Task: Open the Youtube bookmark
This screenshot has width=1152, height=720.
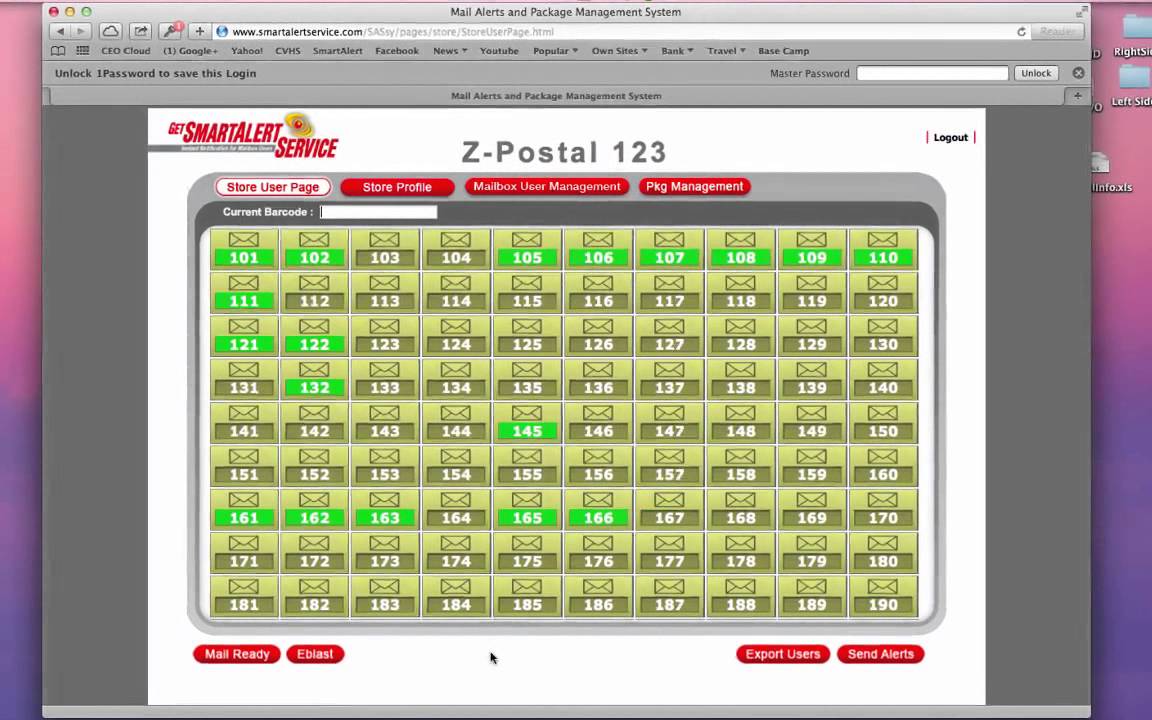Action: [499, 51]
